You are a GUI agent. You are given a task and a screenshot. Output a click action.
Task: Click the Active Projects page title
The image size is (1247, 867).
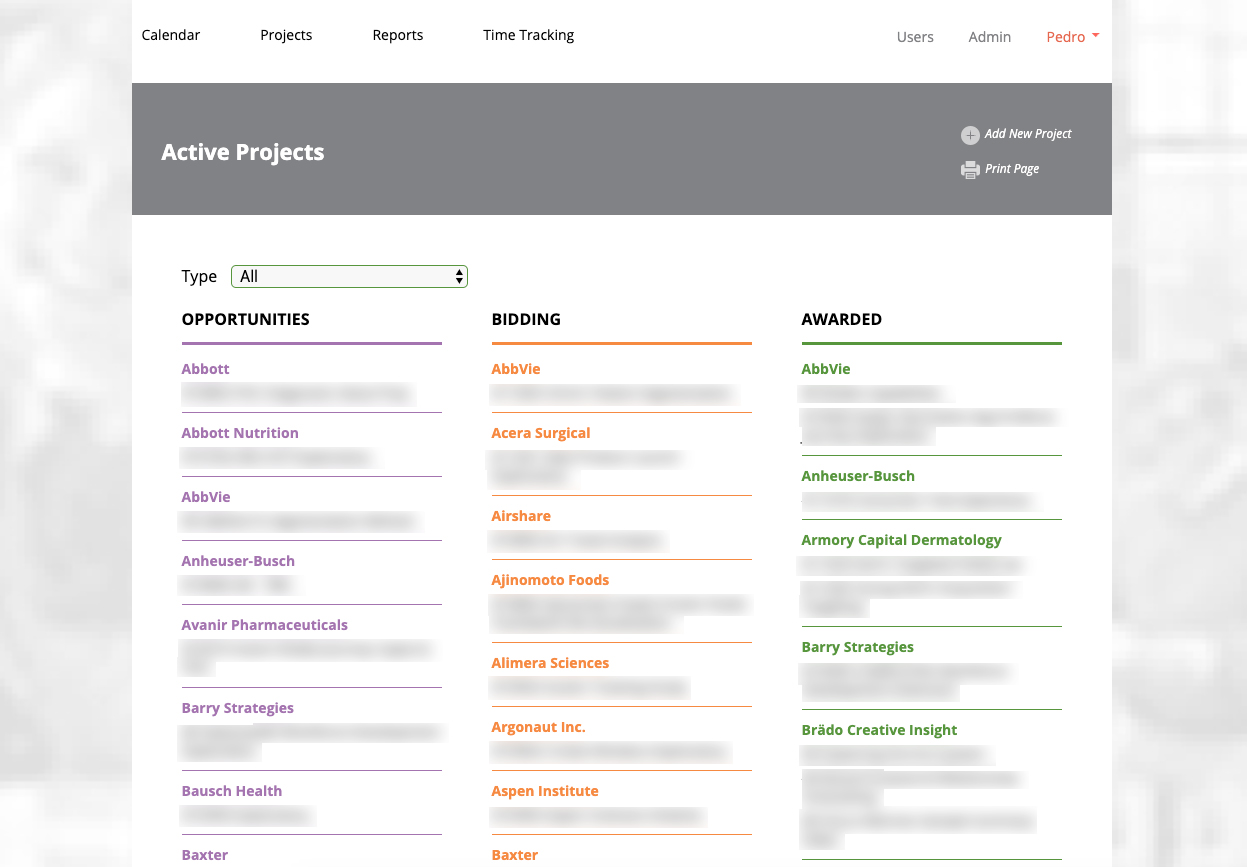coord(243,152)
